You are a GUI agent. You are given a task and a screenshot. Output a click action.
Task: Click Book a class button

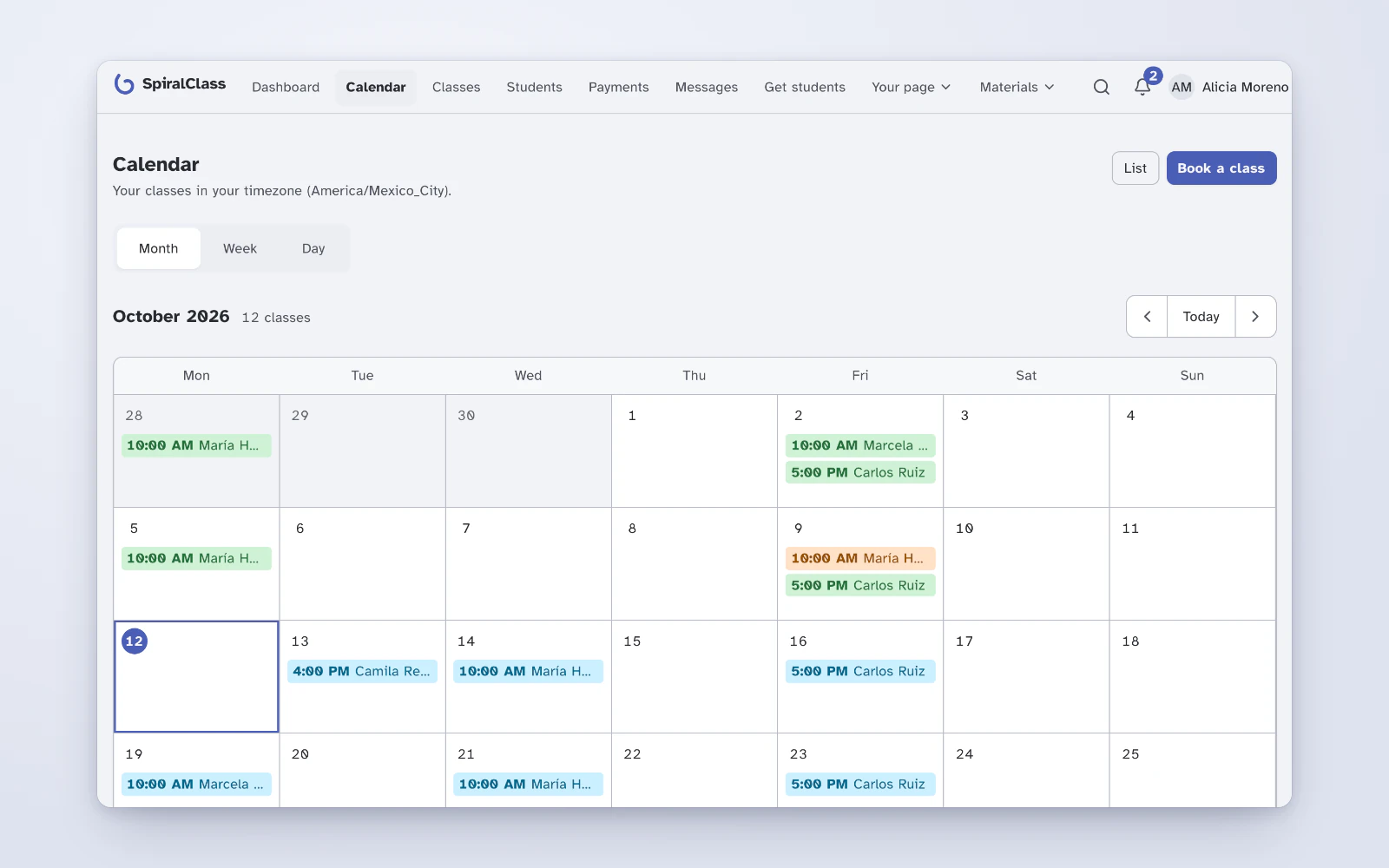click(1221, 168)
